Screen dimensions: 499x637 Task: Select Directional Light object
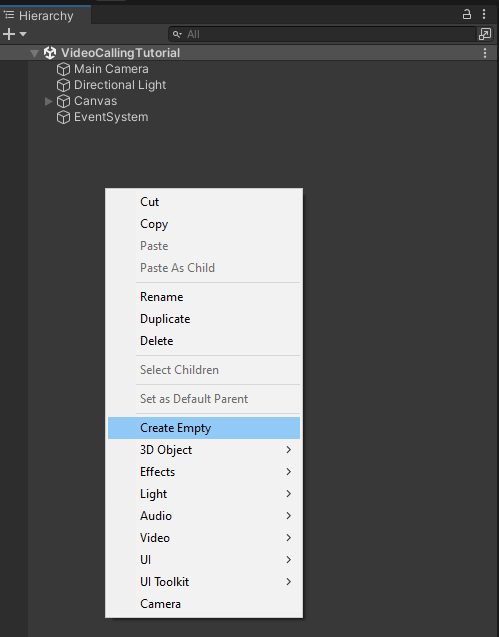click(120, 85)
